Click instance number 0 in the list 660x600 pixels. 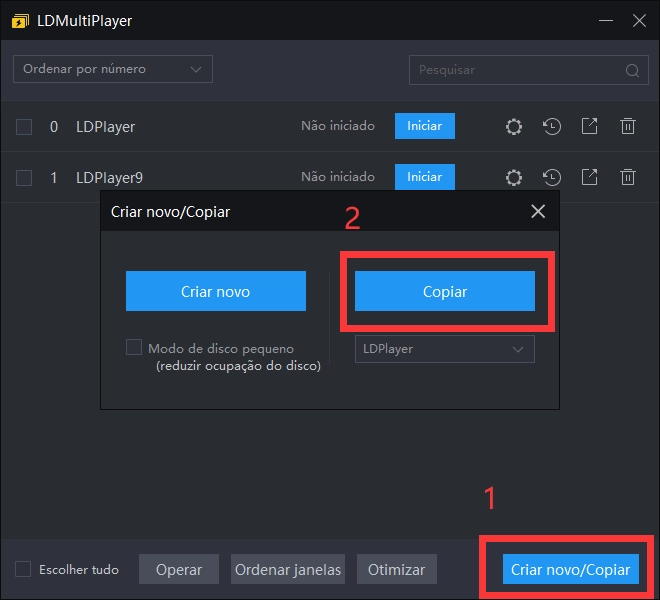point(54,127)
